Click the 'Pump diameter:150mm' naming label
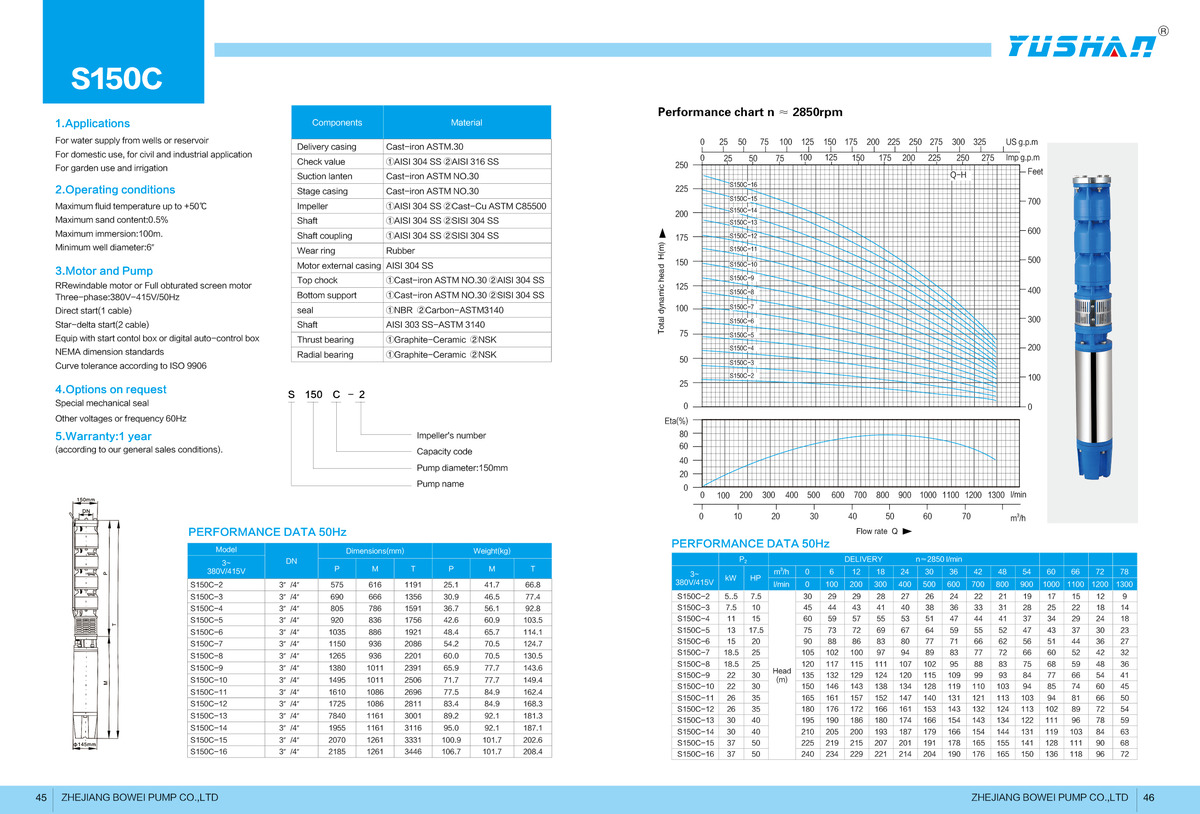The width and height of the screenshot is (1200, 814). coord(462,467)
